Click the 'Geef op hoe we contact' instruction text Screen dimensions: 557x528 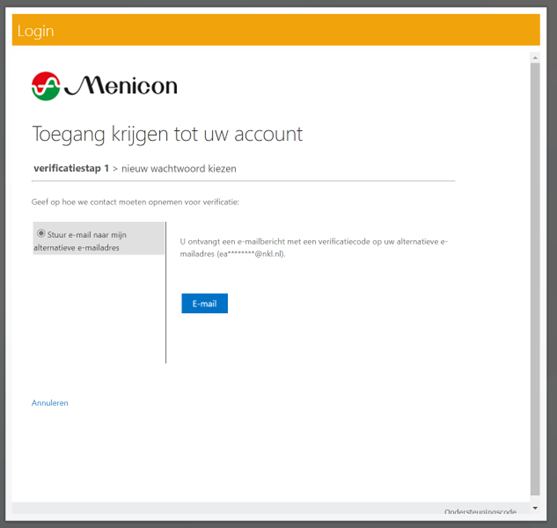(135, 202)
